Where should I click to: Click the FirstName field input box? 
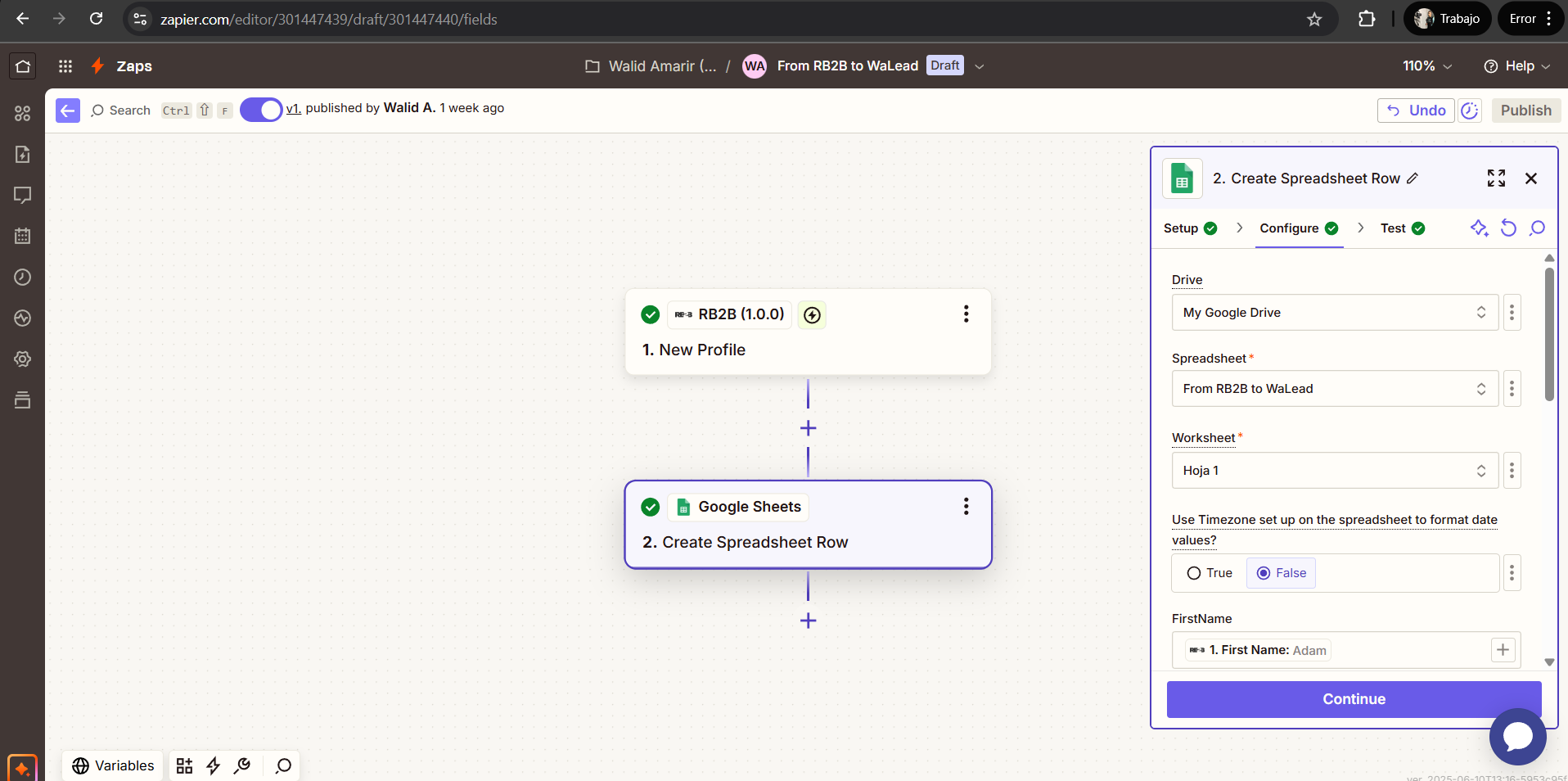point(1346,650)
